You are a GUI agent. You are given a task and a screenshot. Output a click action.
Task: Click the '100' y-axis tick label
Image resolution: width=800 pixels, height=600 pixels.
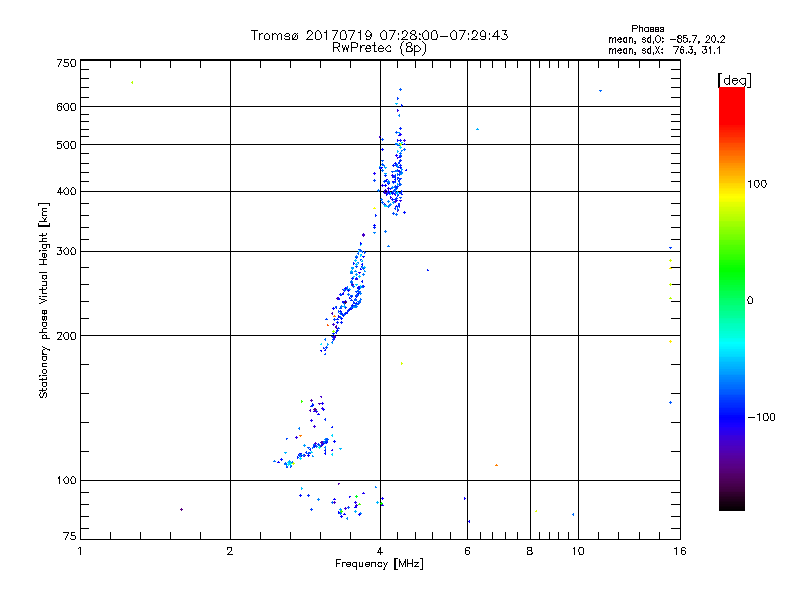pos(66,481)
